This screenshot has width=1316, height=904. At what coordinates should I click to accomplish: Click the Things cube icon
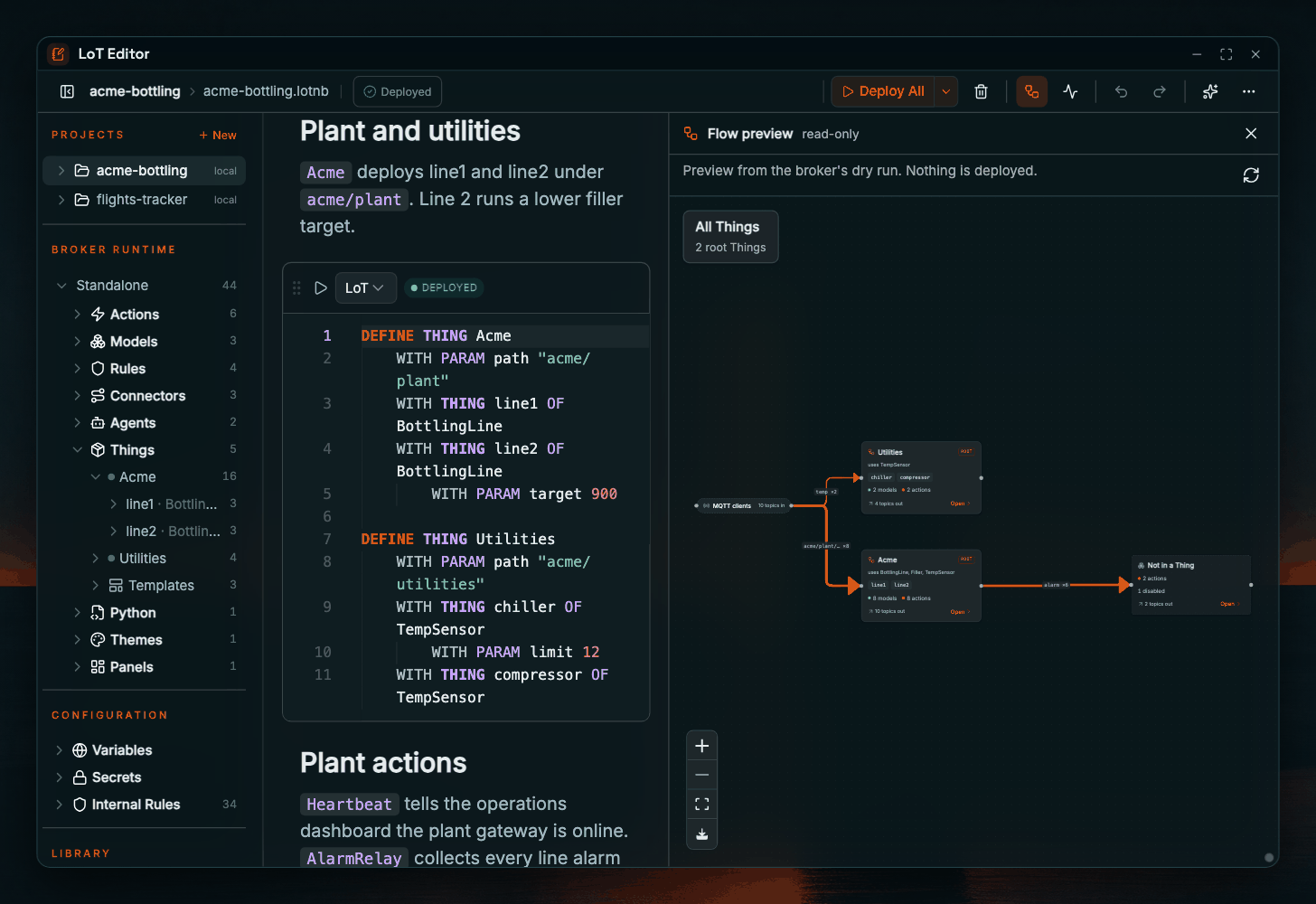click(x=98, y=450)
